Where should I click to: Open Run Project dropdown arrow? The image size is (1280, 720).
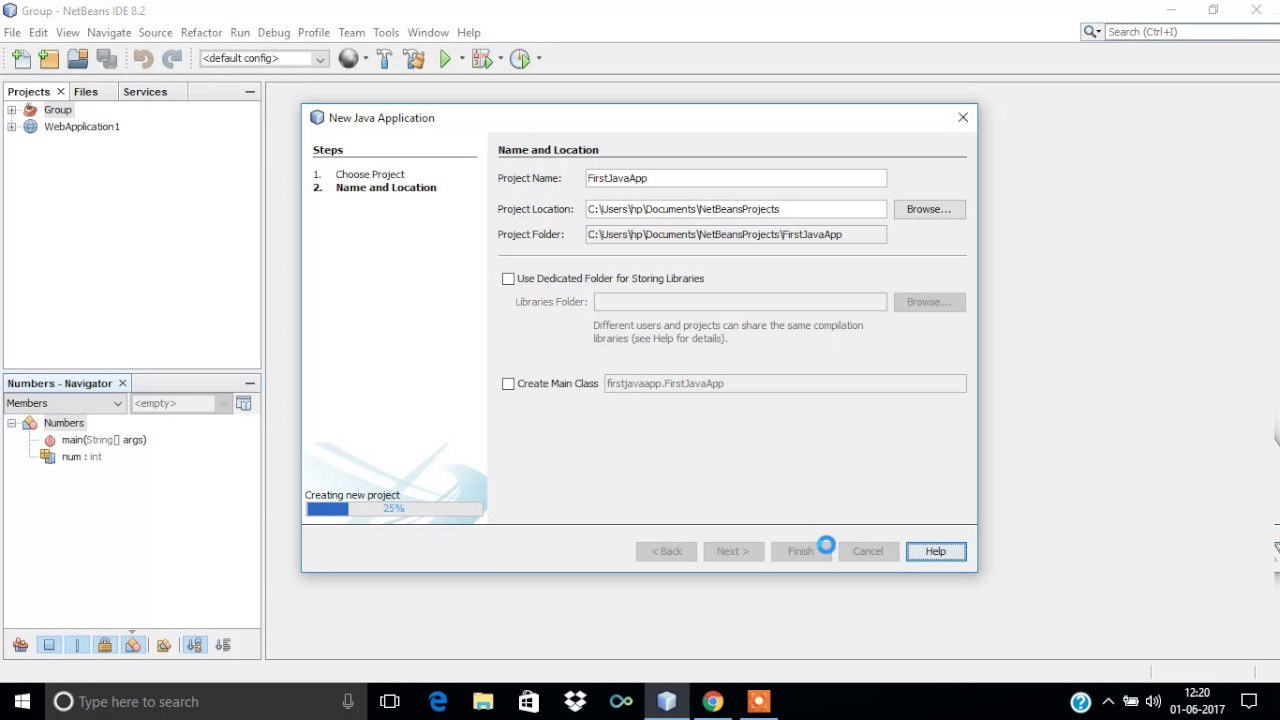pyautogui.click(x=462, y=59)
